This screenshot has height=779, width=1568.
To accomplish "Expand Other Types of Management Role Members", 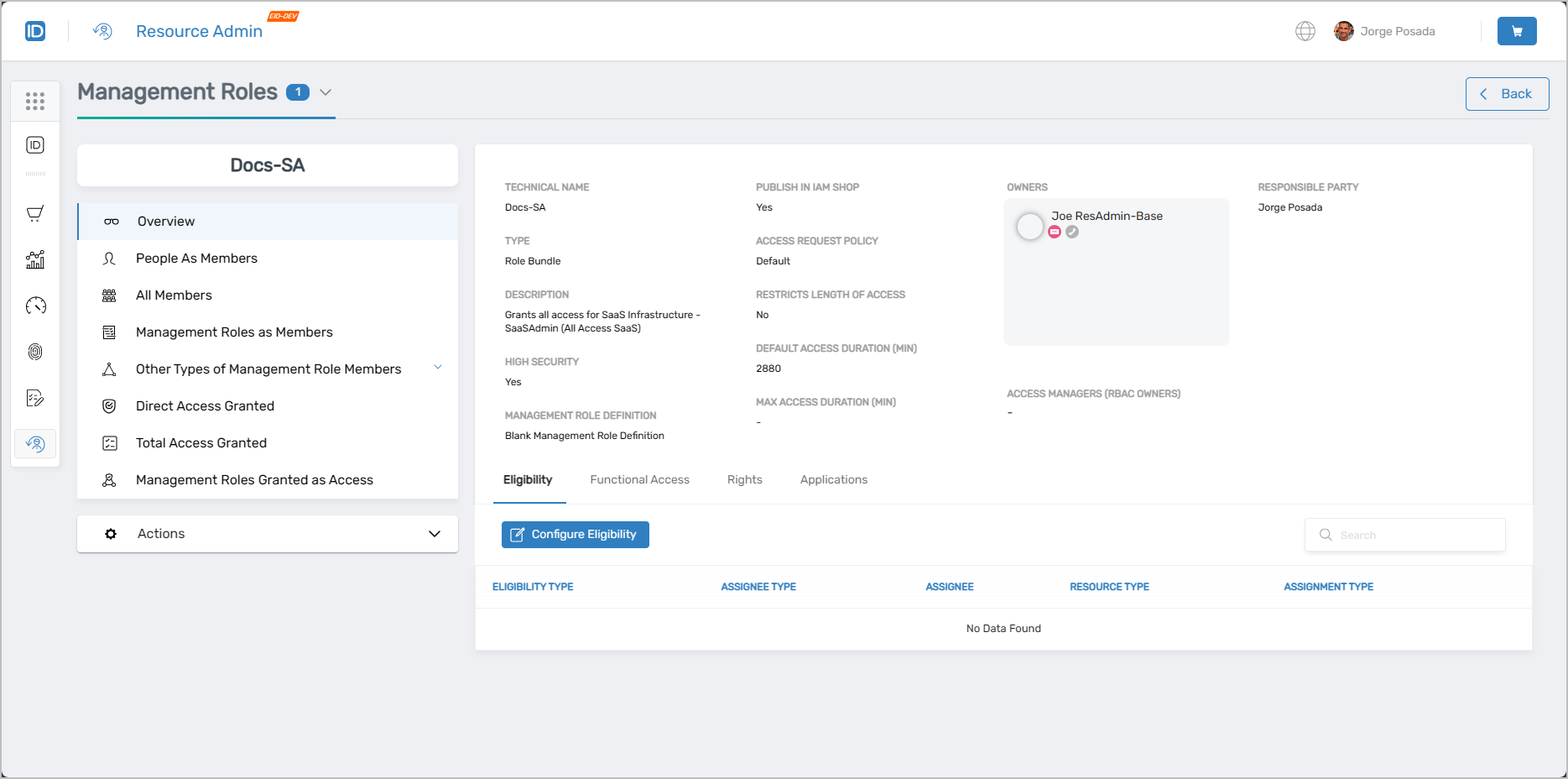I will [x=437, y=367].
